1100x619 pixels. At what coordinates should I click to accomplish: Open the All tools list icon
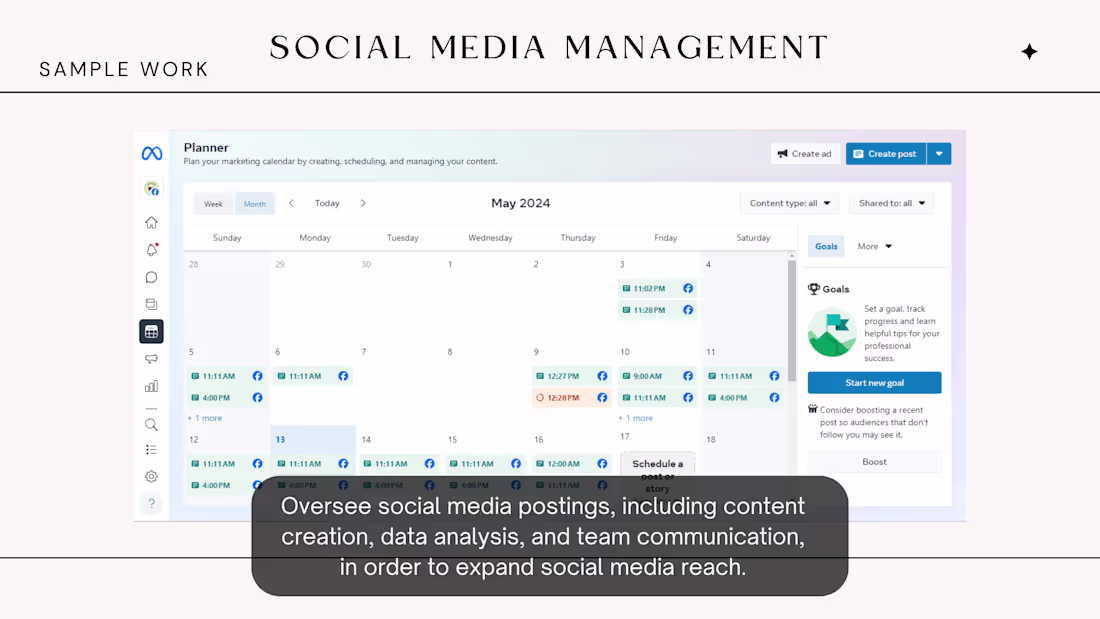(x=152, y=450)
